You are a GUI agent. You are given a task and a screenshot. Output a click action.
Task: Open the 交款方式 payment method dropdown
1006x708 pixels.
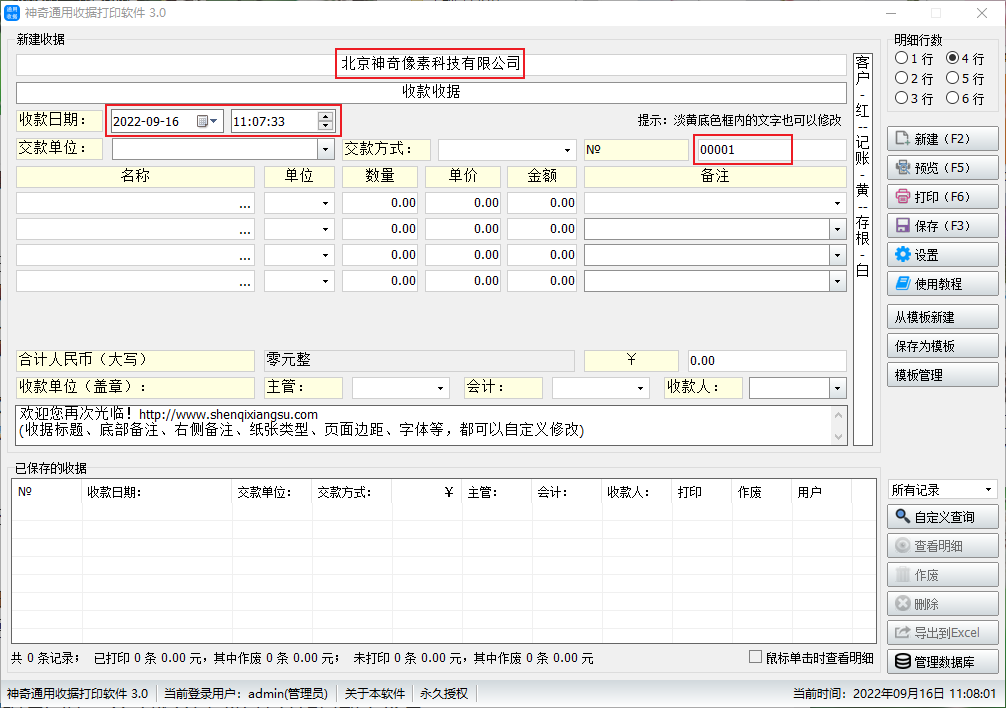[568, 150]
